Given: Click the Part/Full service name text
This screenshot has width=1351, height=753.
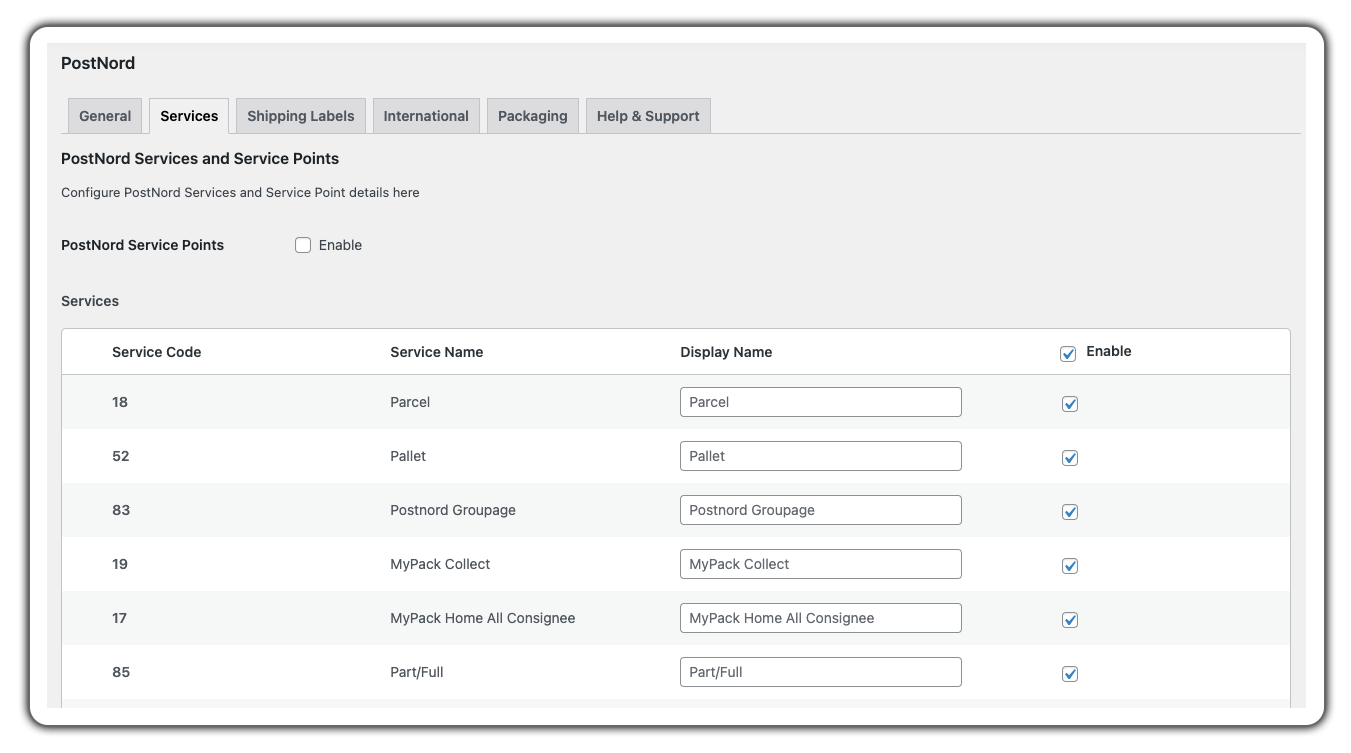Looking at the screenshot, I should [417, 672].
